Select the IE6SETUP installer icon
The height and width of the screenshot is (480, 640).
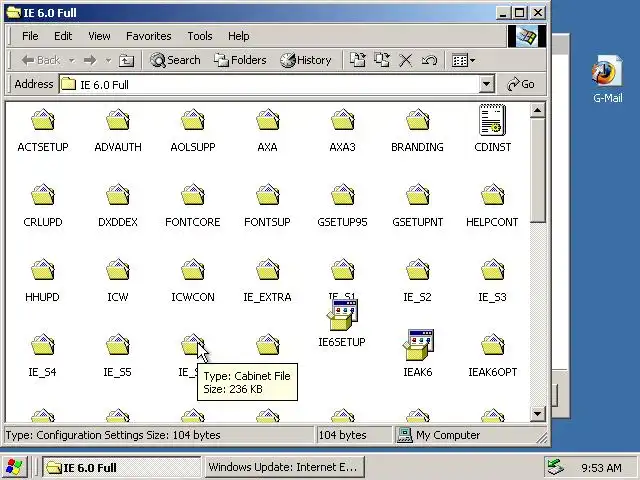tap(342, 315)
